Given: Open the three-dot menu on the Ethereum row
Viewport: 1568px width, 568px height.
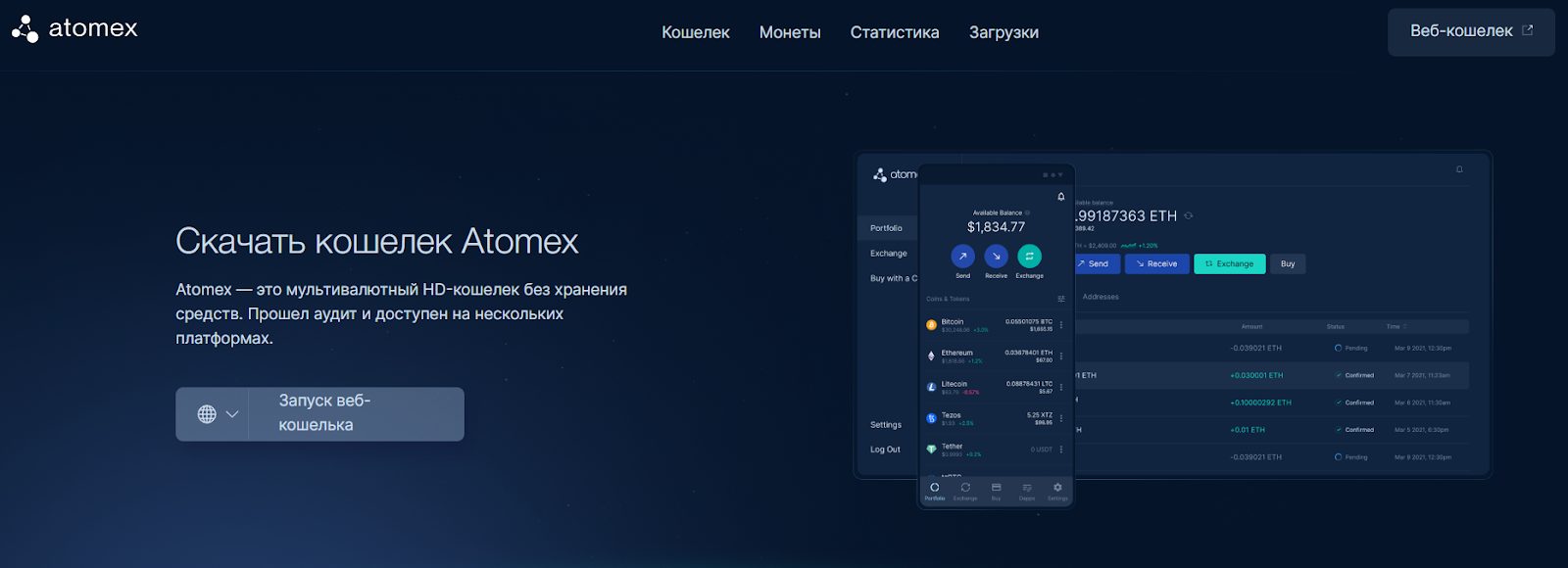Looking at the screenshot, I should [x=1061, y=356].
